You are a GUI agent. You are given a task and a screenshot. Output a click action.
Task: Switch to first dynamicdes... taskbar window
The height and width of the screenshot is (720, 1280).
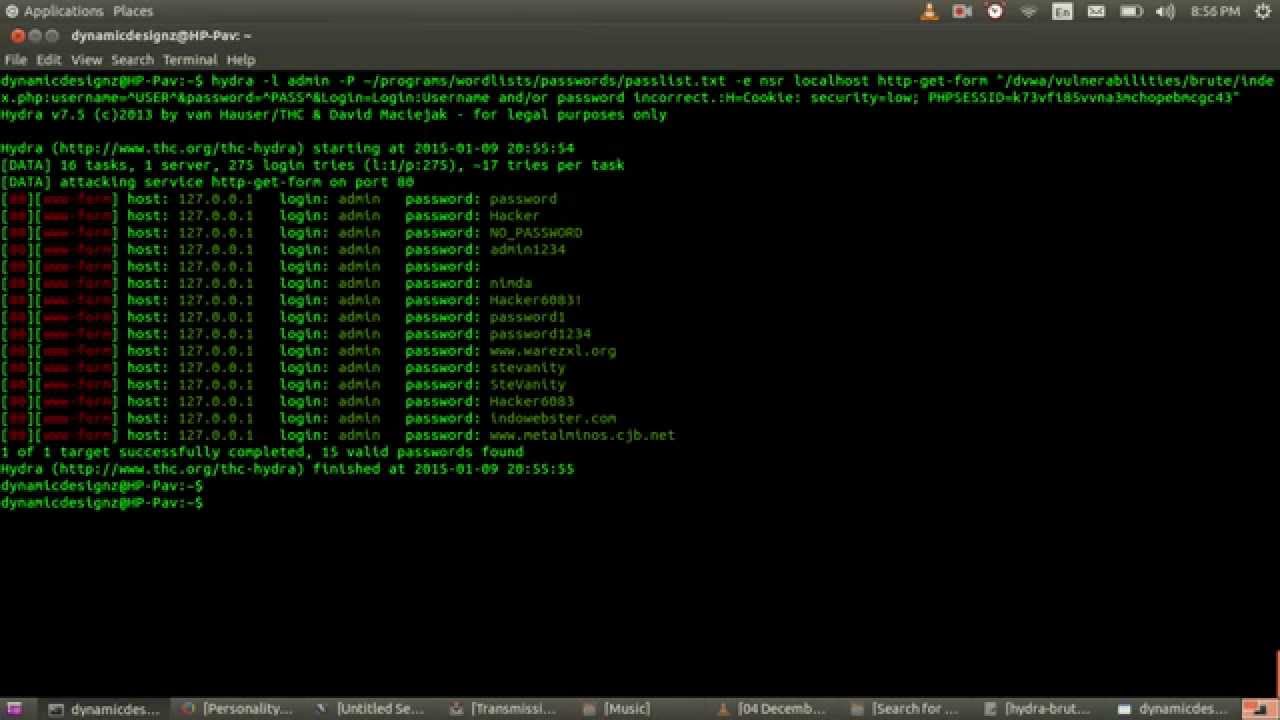click(x=106, y=709)
